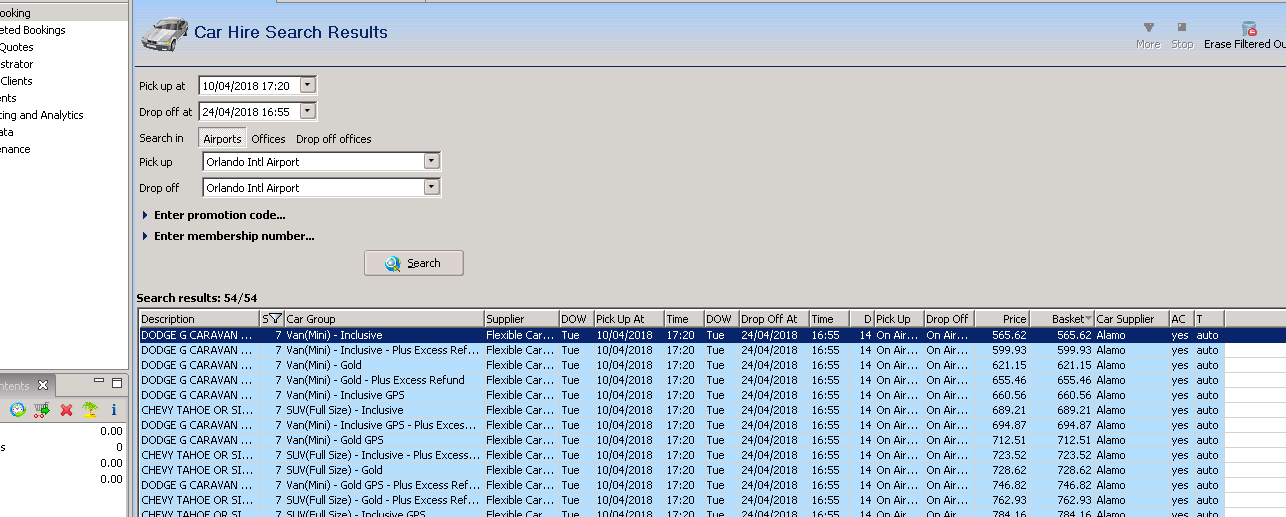Image resolution: width=1286 pixels, height=517 pixels.
Task: Open the Drop off at date dropdown arrow
Action: (308, 111)
